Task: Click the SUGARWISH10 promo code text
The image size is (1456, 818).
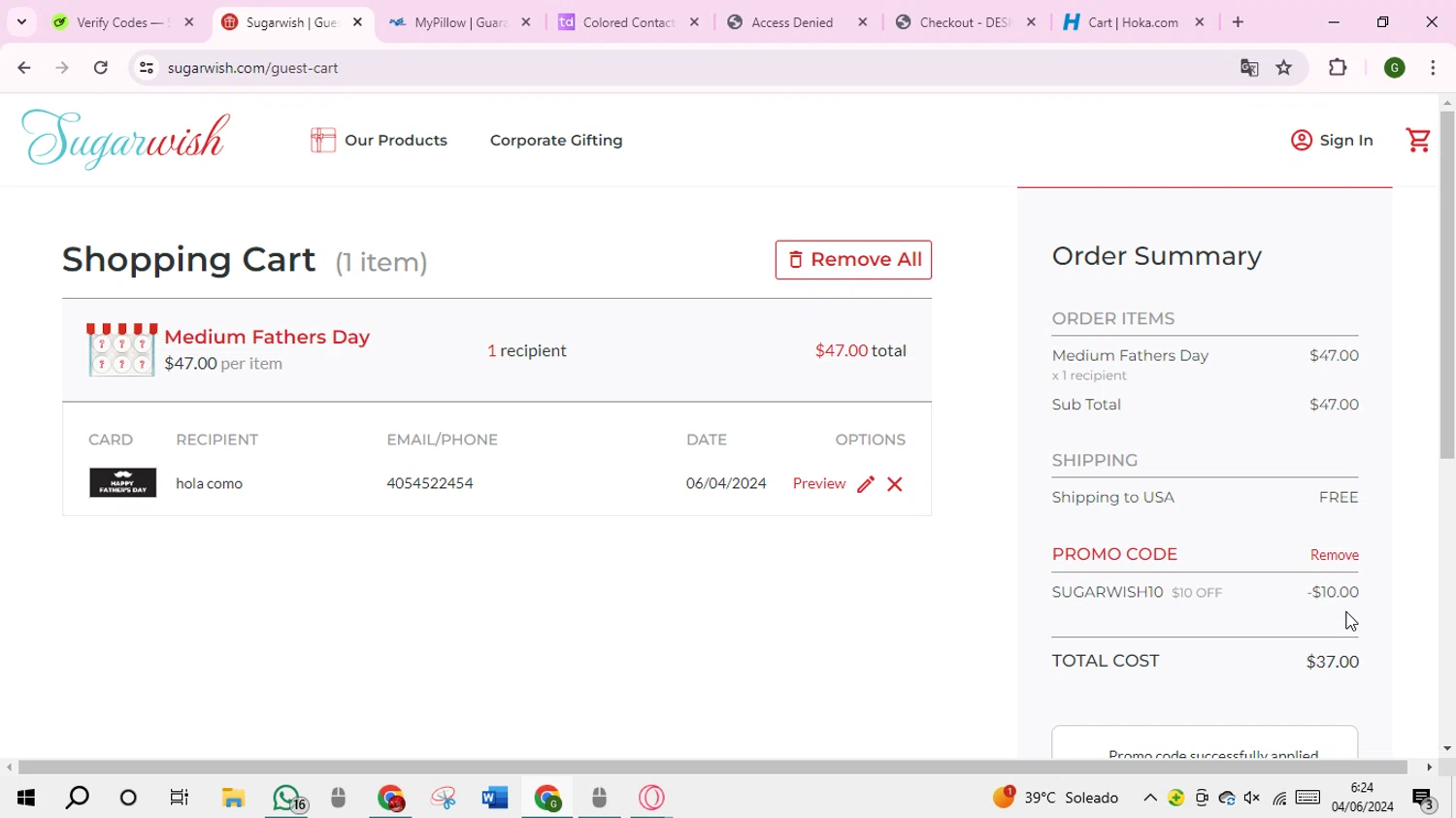Action: (x=1108, y=592)
